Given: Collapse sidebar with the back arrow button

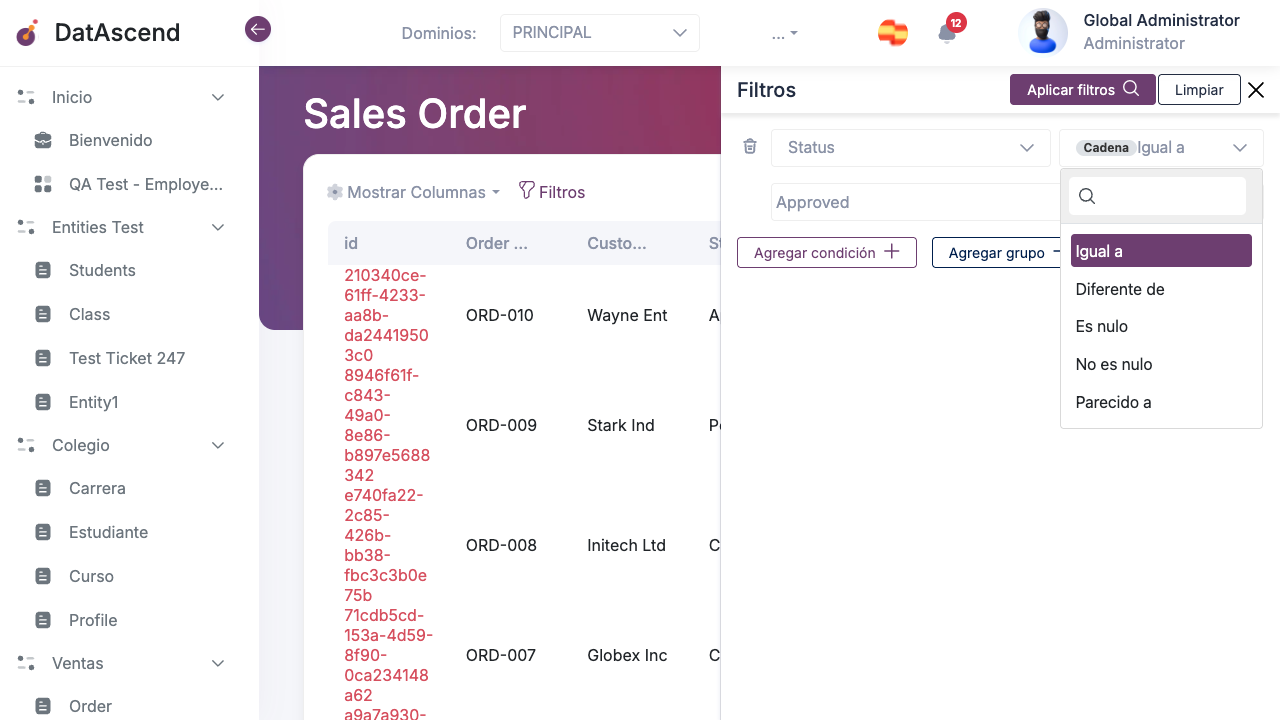Looking at the screenshot, I should pyautogui.click(x=258, y=29).
